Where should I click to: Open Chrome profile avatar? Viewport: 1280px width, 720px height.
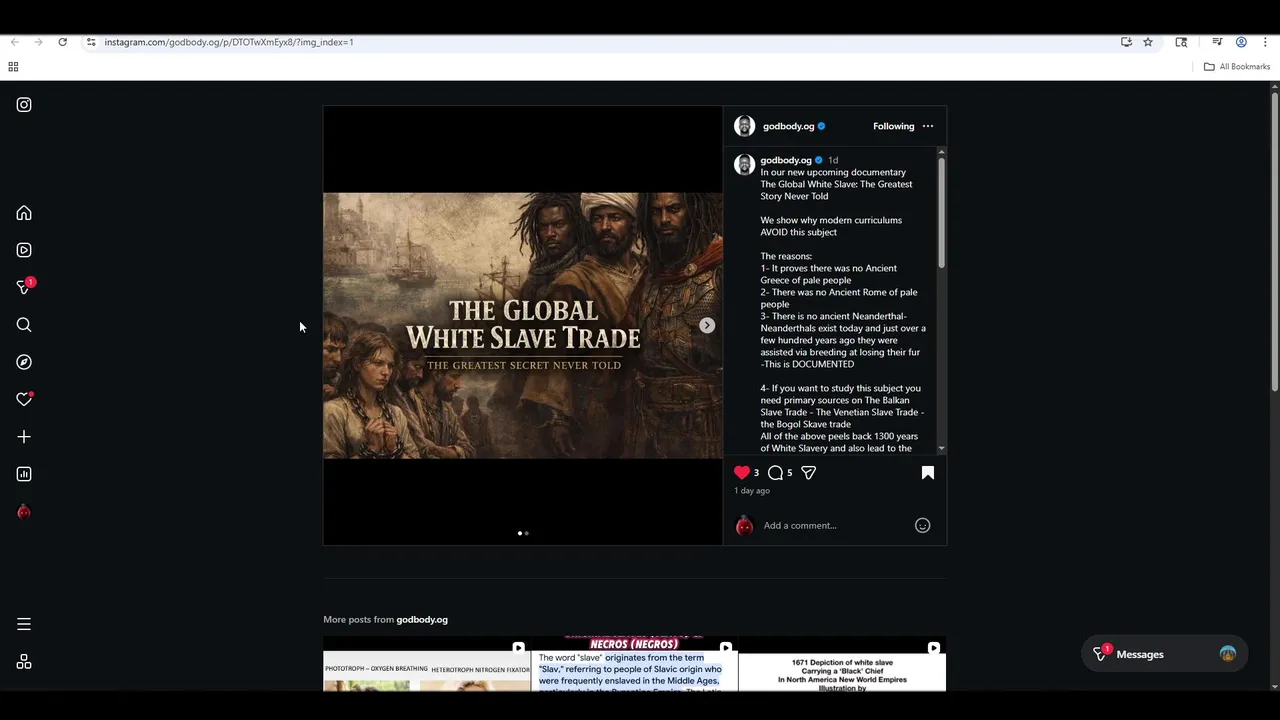[x=1241, y=42]
